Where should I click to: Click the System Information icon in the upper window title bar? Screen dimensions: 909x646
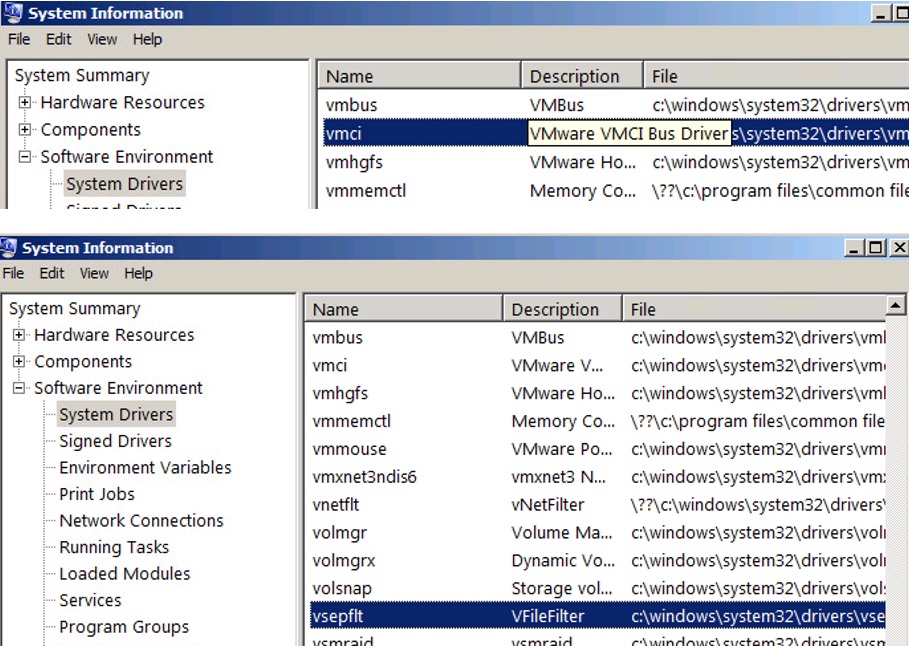click(x=14, y=14)
